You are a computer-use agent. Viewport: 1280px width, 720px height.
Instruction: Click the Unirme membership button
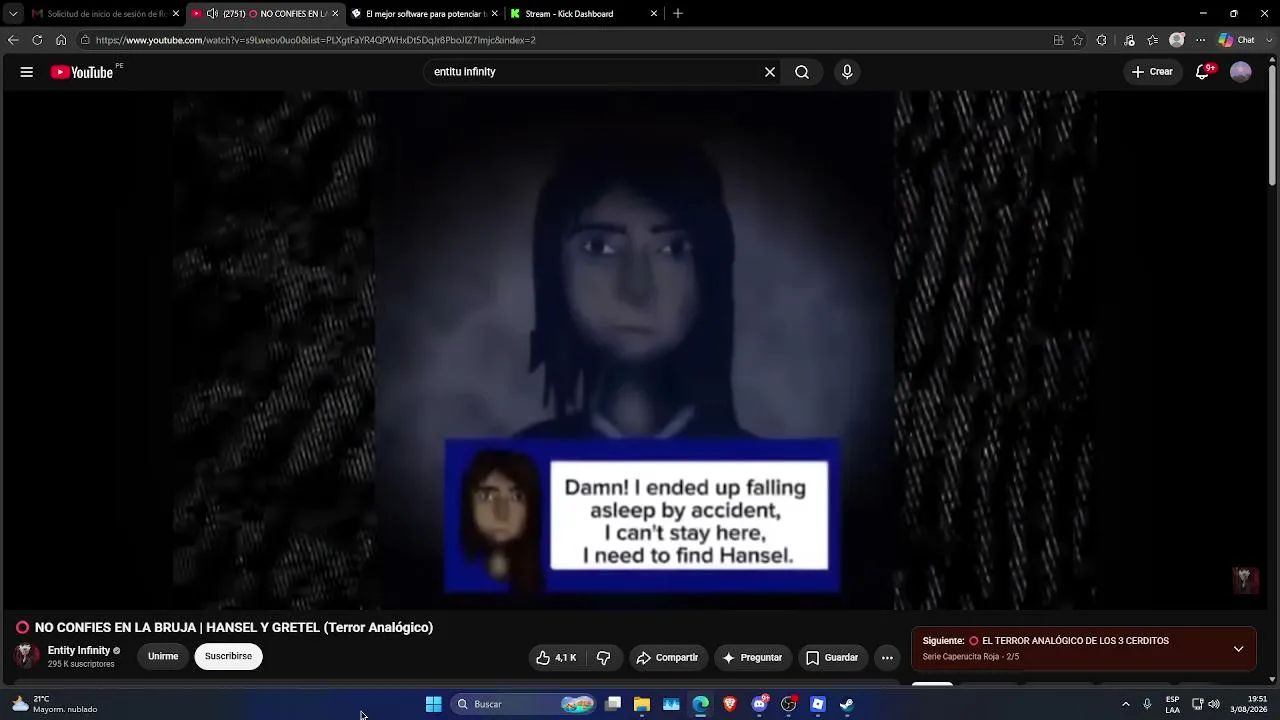coord(163,657)
